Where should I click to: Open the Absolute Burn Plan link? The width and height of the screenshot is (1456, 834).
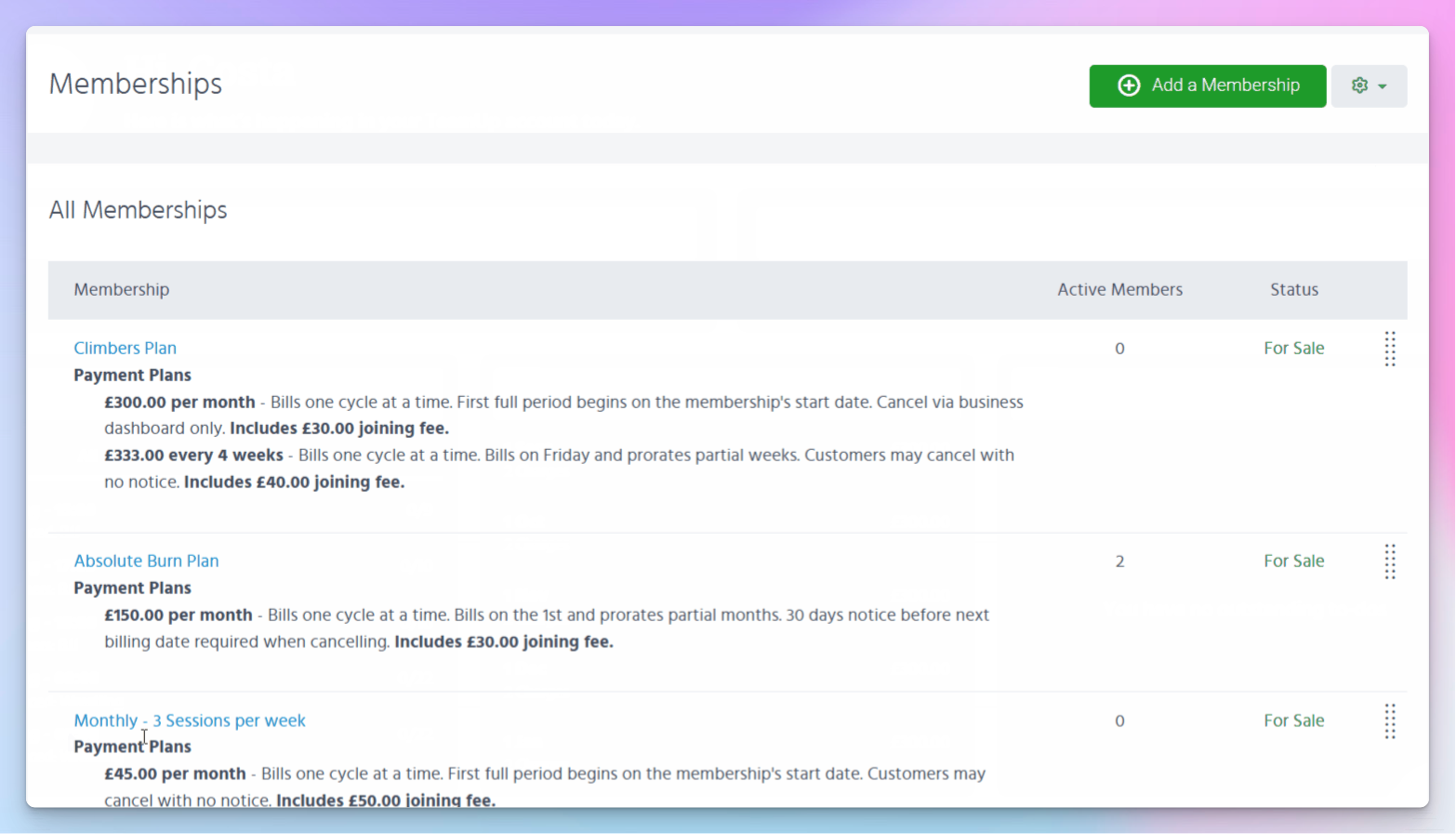click(x=147, y=561)
